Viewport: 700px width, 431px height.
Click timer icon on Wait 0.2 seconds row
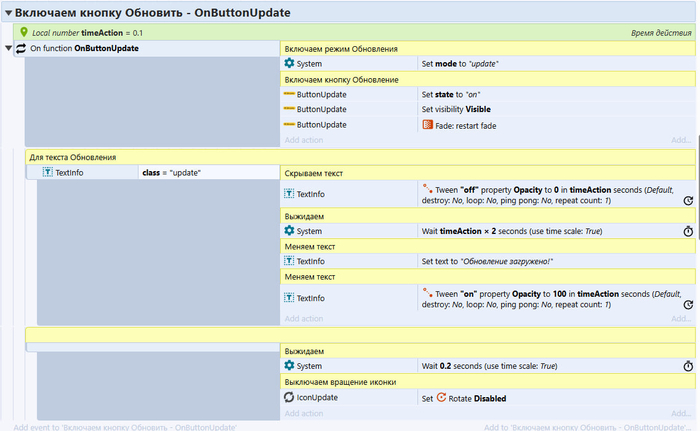coord(688,366)
